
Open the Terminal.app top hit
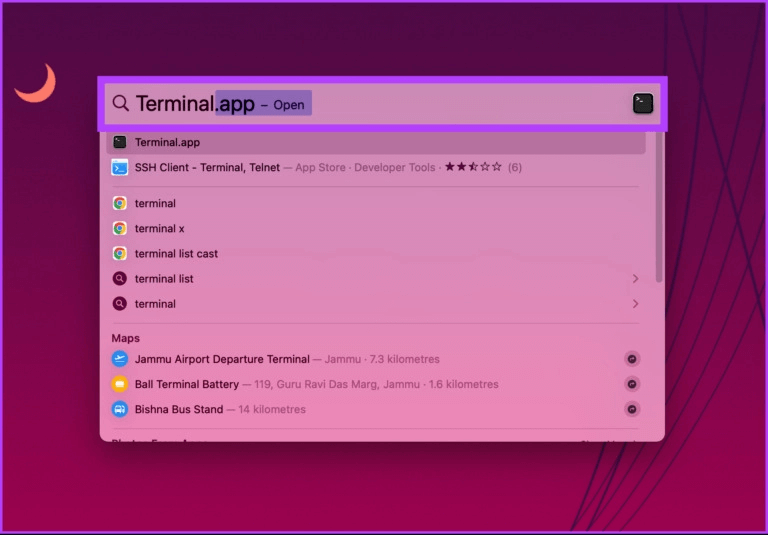376,142
